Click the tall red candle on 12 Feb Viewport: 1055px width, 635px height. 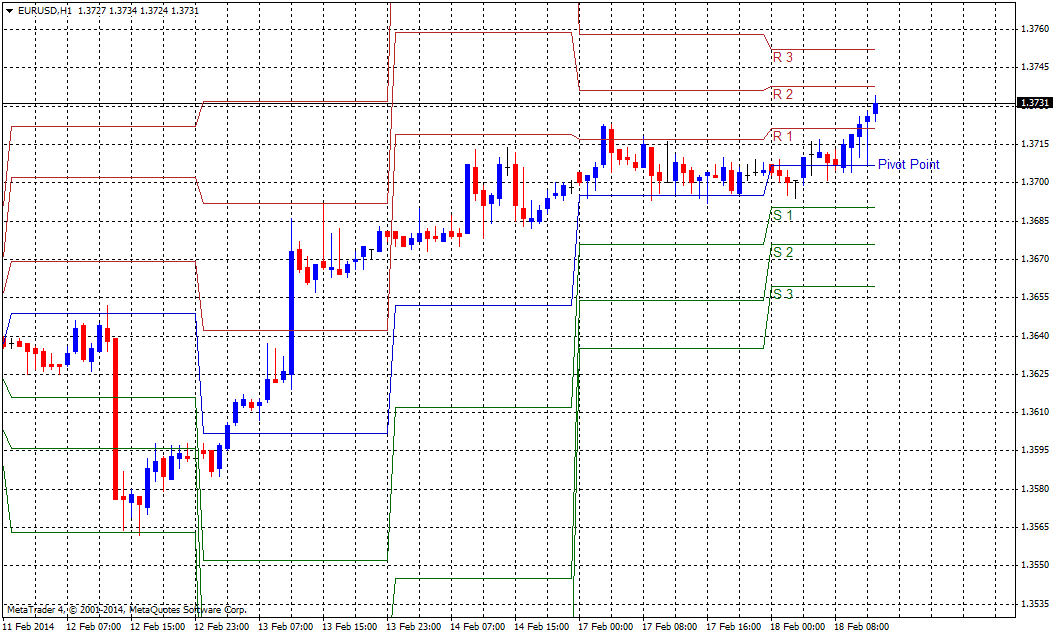116,418
